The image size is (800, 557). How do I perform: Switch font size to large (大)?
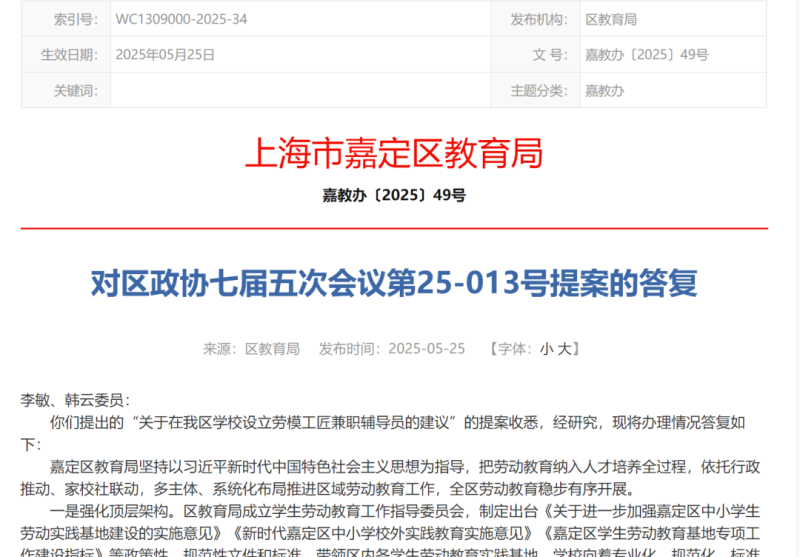click(564, 349)
